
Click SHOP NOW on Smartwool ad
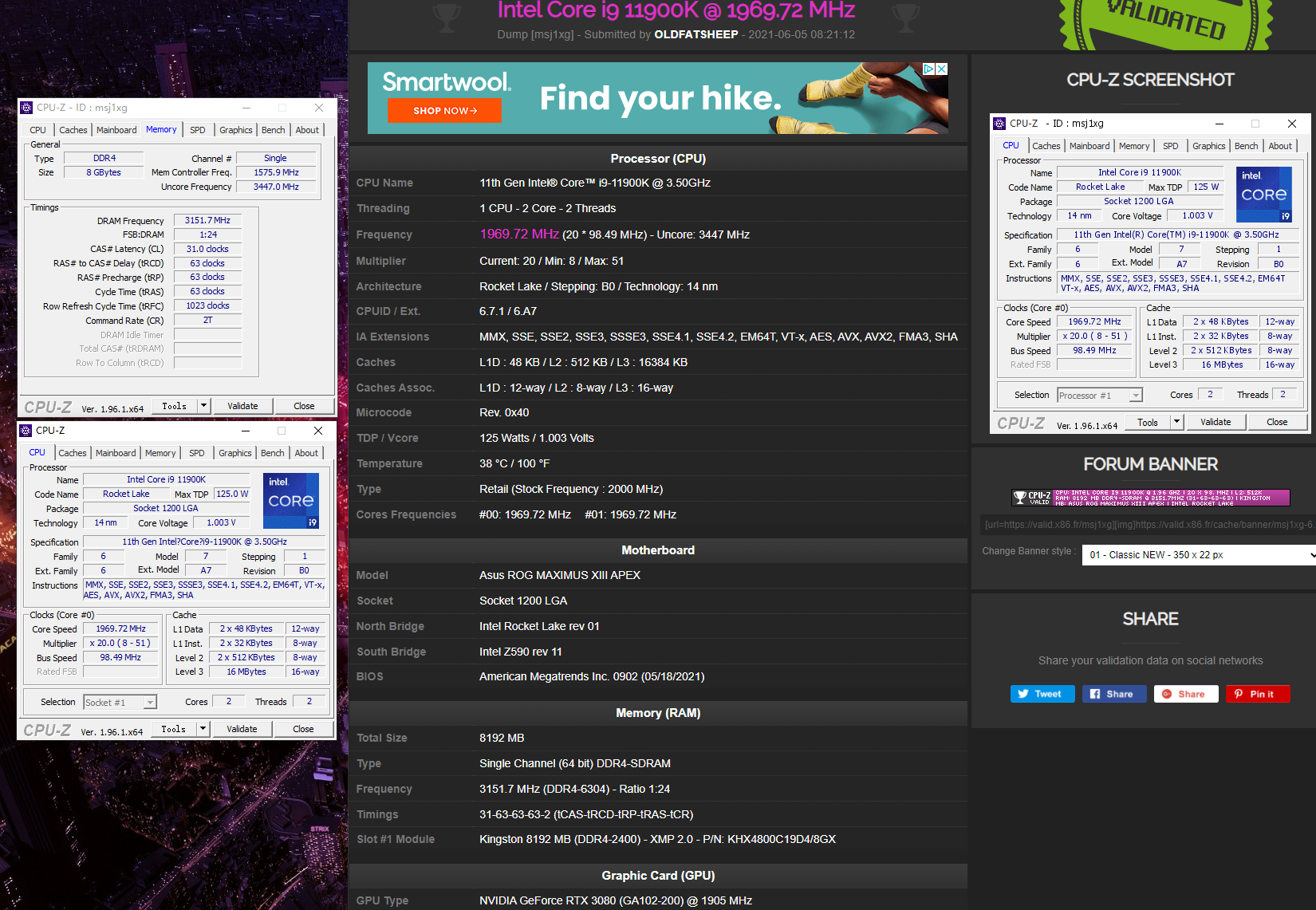click(445, 111)
